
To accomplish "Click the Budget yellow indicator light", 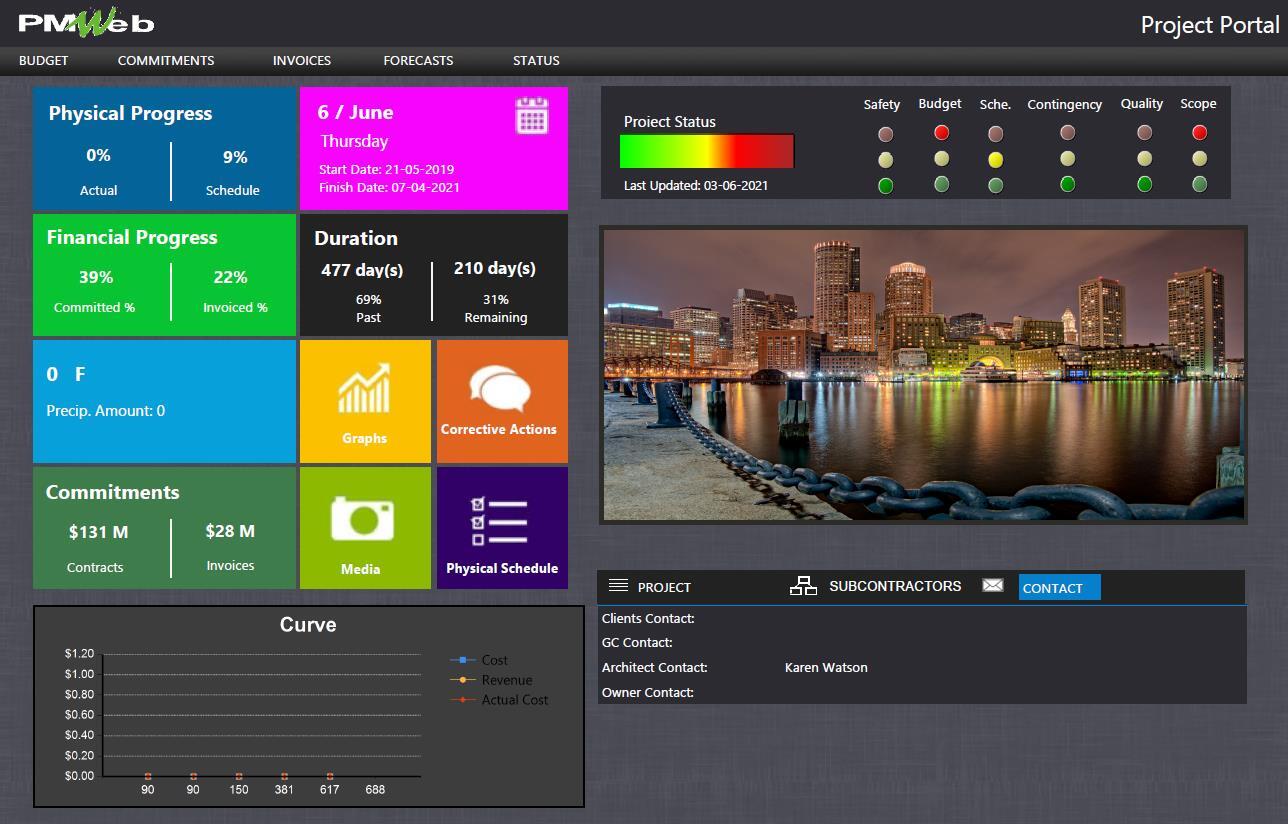I will pos(941,158).
